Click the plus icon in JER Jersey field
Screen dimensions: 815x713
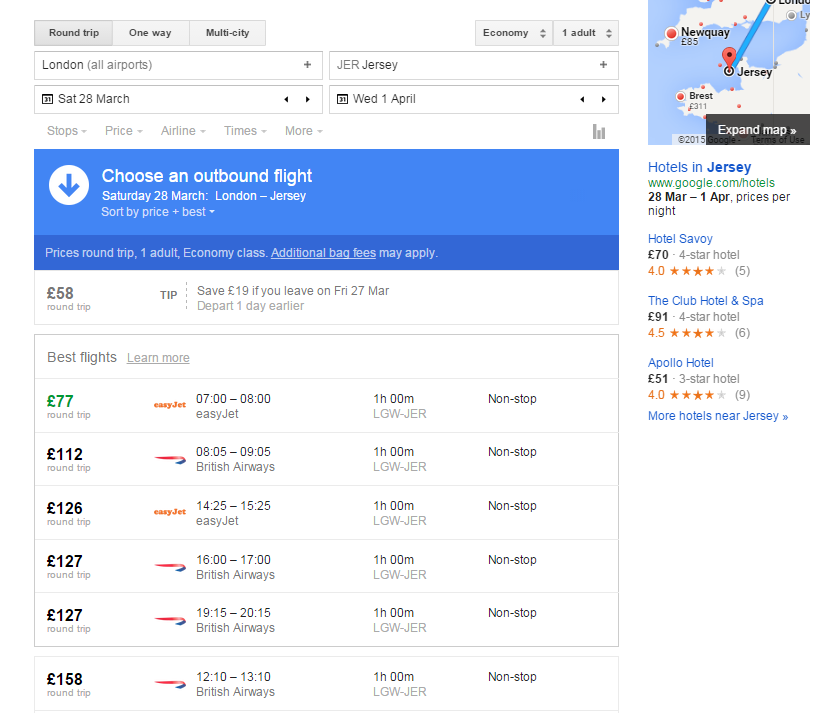[603, 65]
